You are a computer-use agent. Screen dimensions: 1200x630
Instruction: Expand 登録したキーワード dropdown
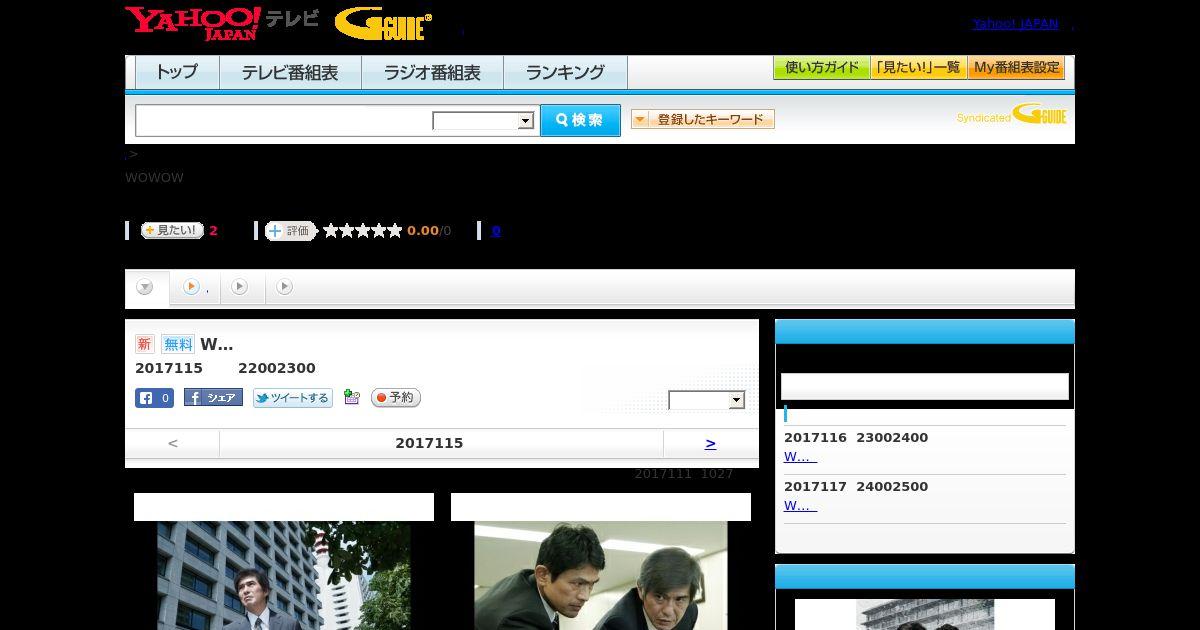(703, 120)
